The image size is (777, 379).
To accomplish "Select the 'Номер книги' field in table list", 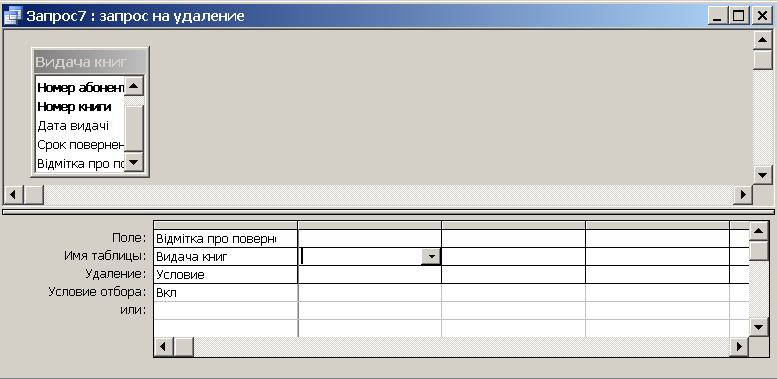I will 80,107.
